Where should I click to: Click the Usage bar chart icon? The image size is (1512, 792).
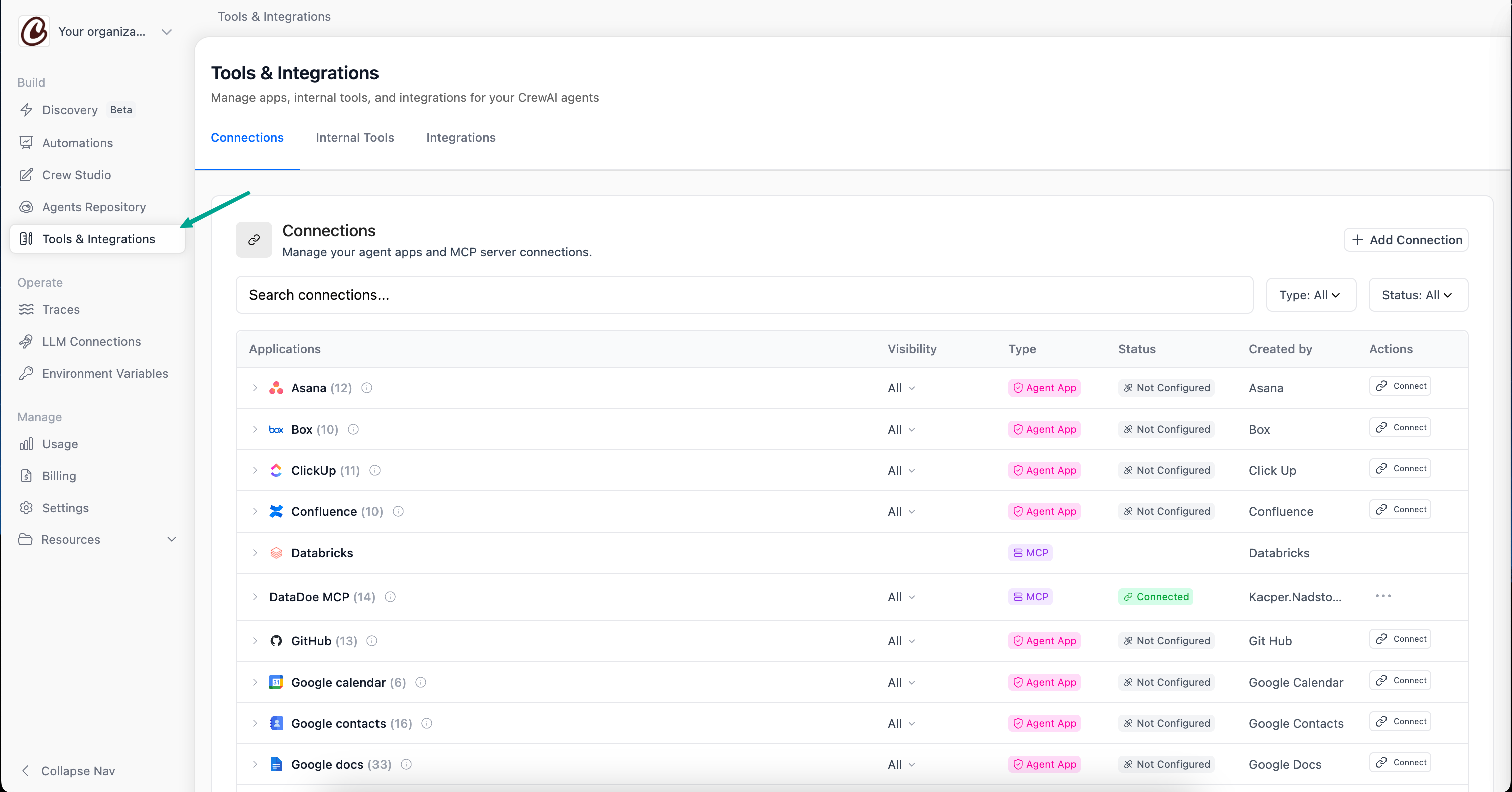pos(26,444)
